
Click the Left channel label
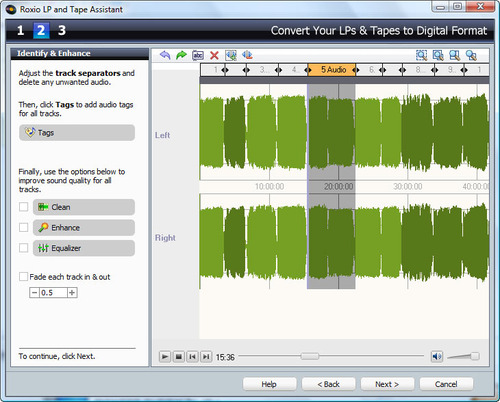pyautogui.click(x=162, y=135)
